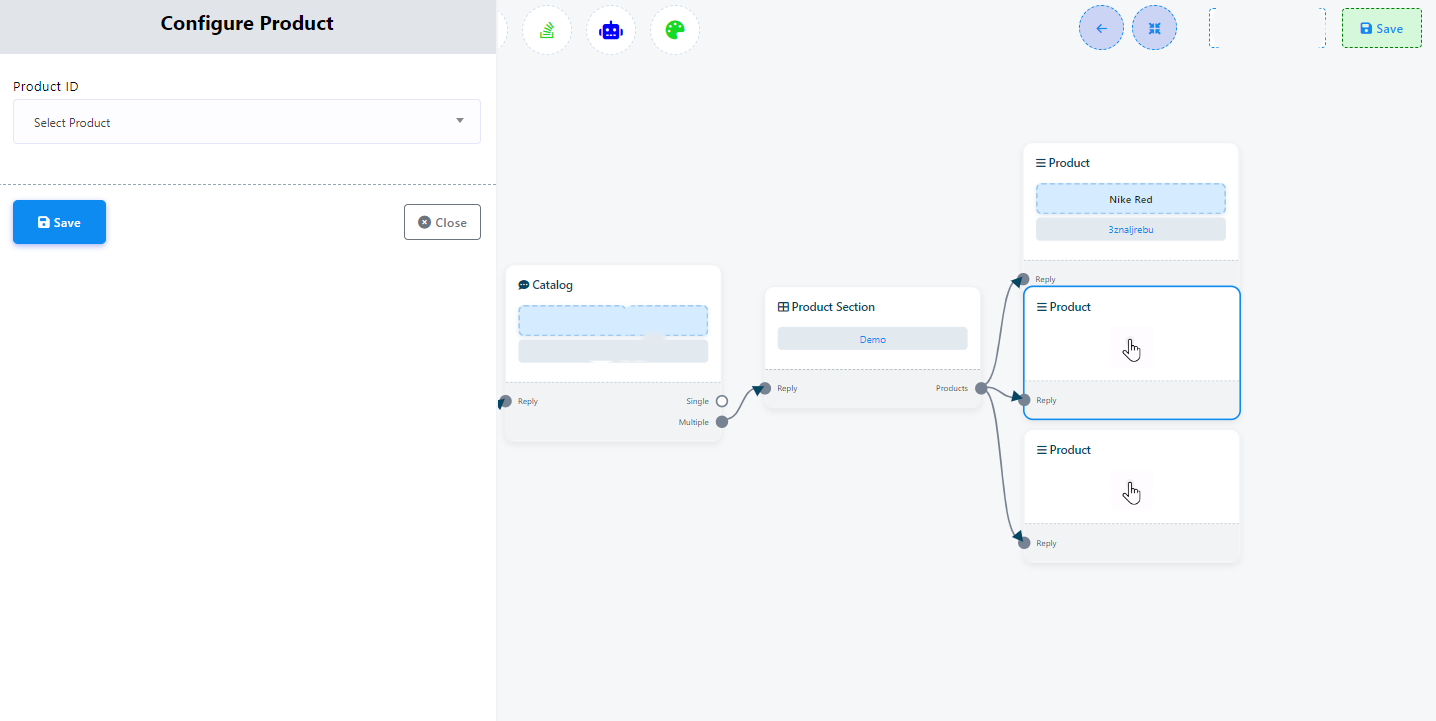Click the green stack layers toolbar icon

pyautogui.click(x=547, y=30)
